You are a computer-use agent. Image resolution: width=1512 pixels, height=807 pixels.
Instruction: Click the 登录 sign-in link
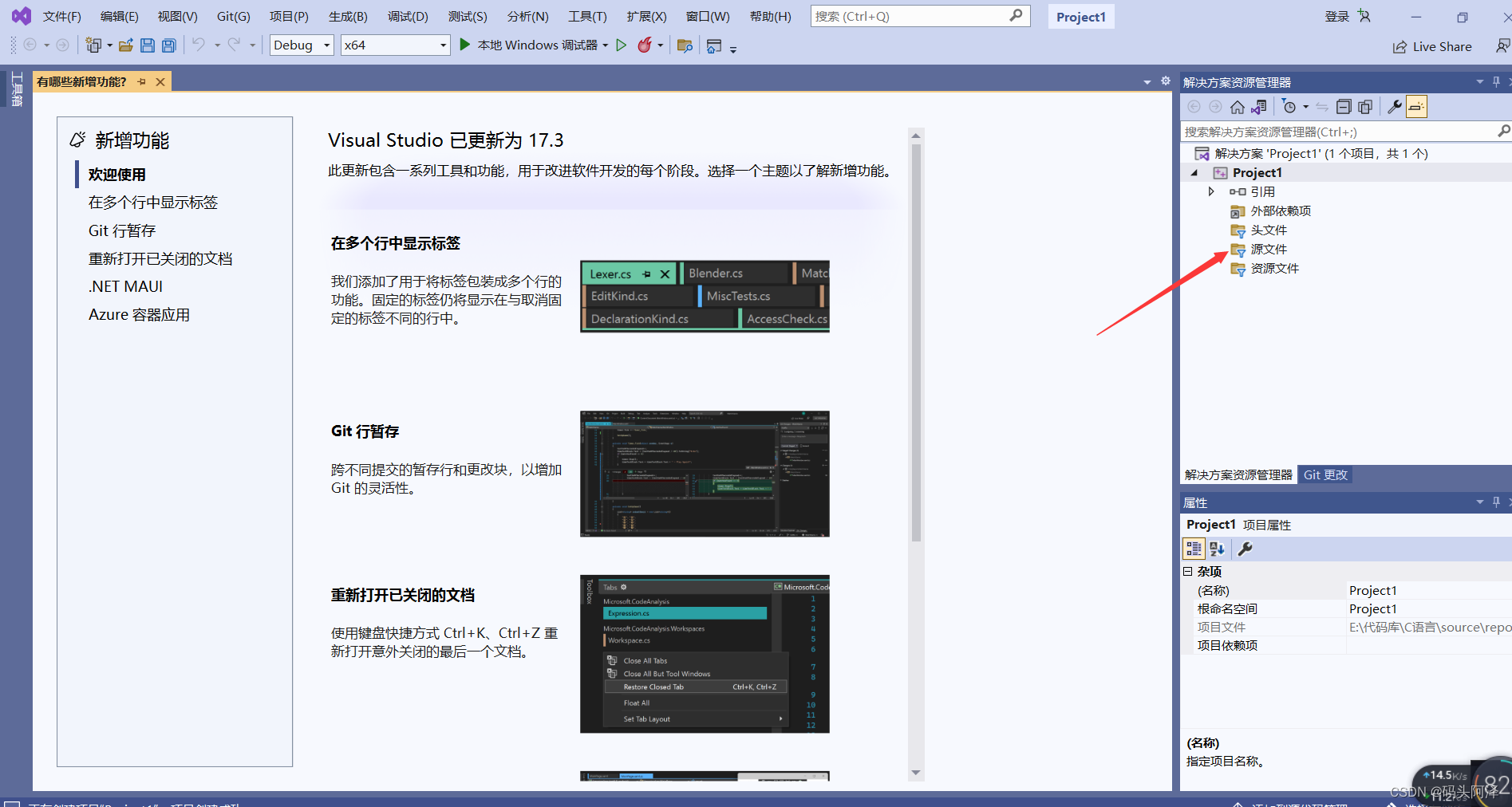click(1336, 16)
